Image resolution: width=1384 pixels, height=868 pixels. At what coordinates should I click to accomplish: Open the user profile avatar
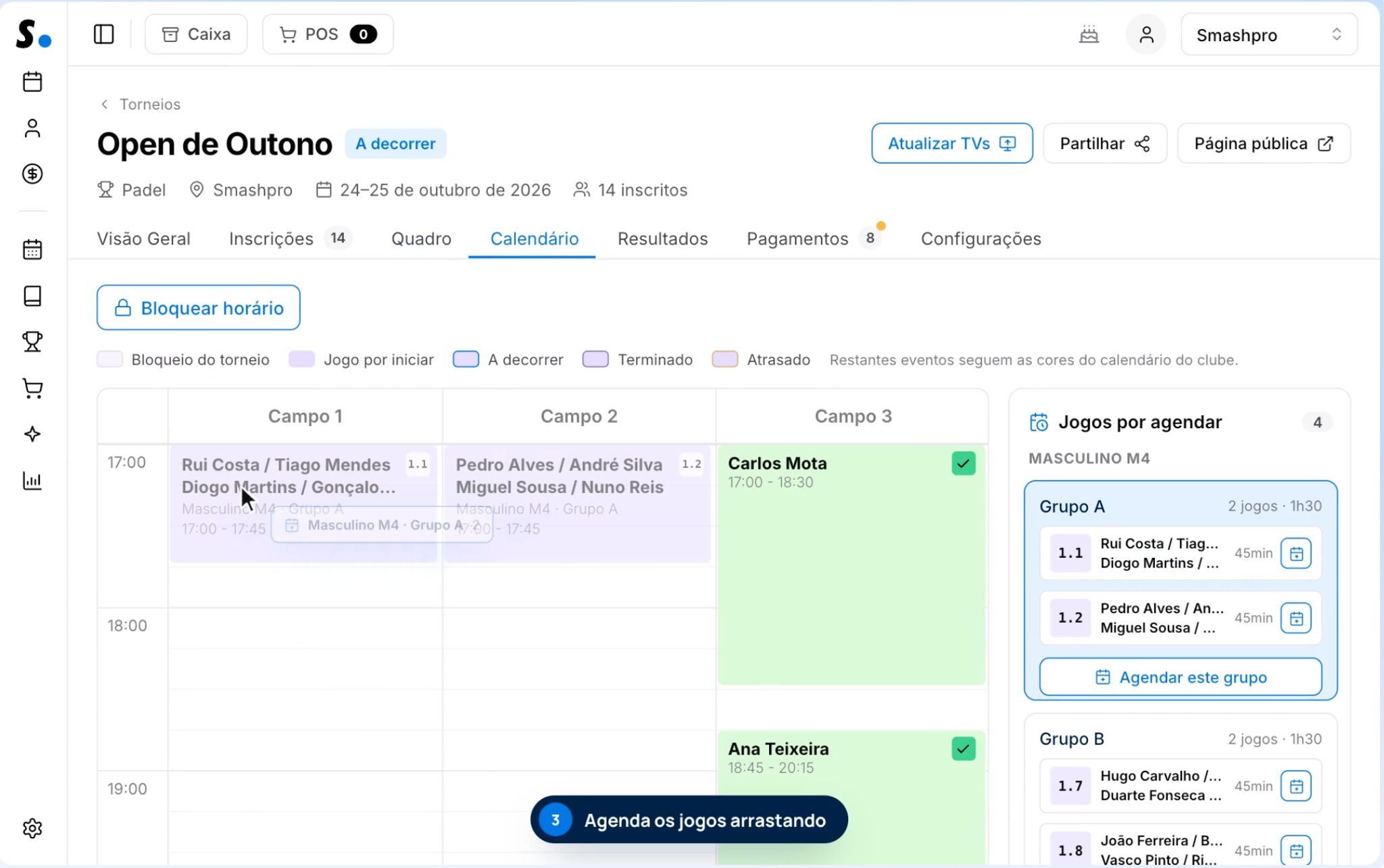coord(1146,34)
